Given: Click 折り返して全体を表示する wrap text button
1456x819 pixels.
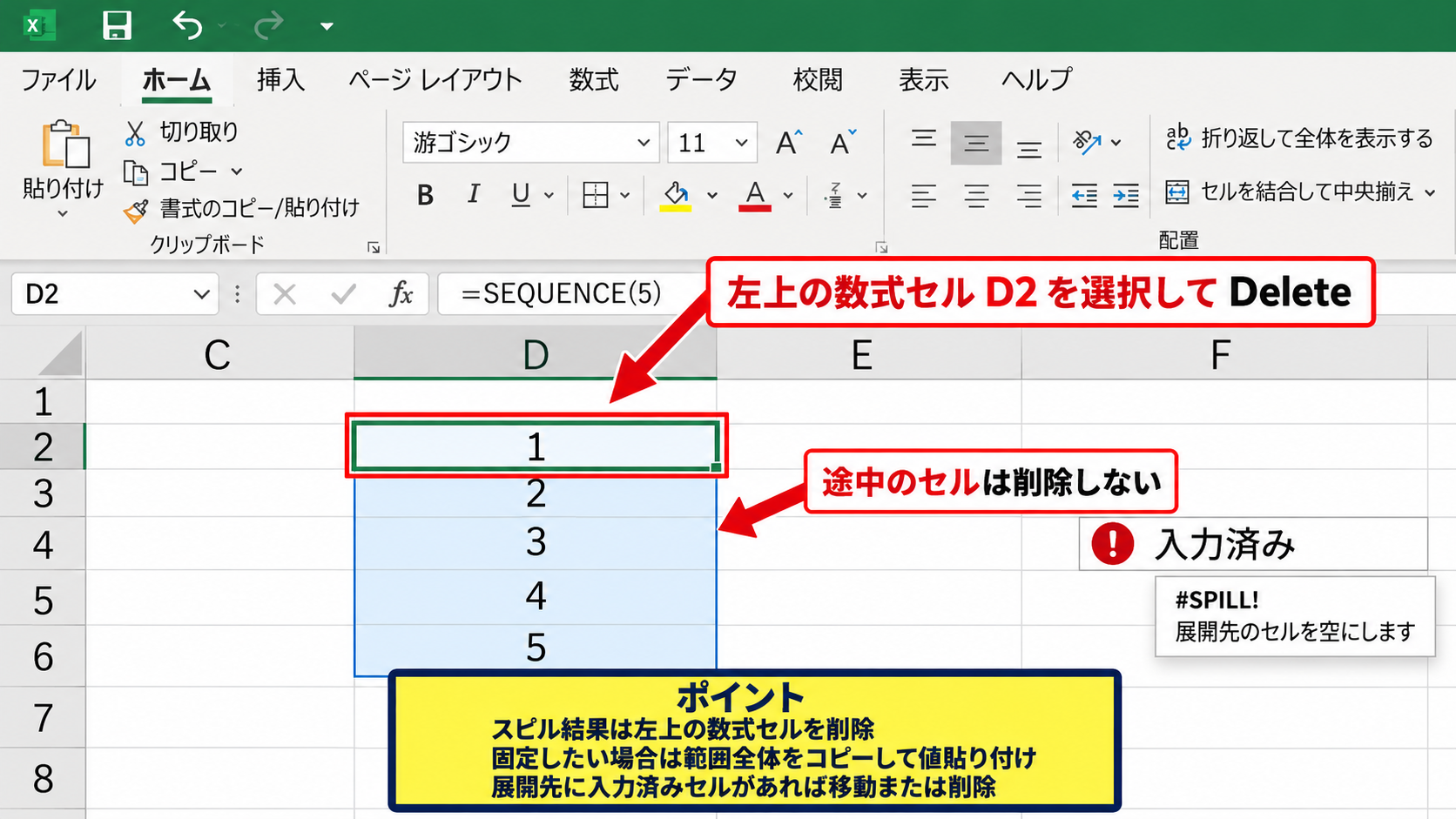Looking at the screenshot, I should 1299,138.
